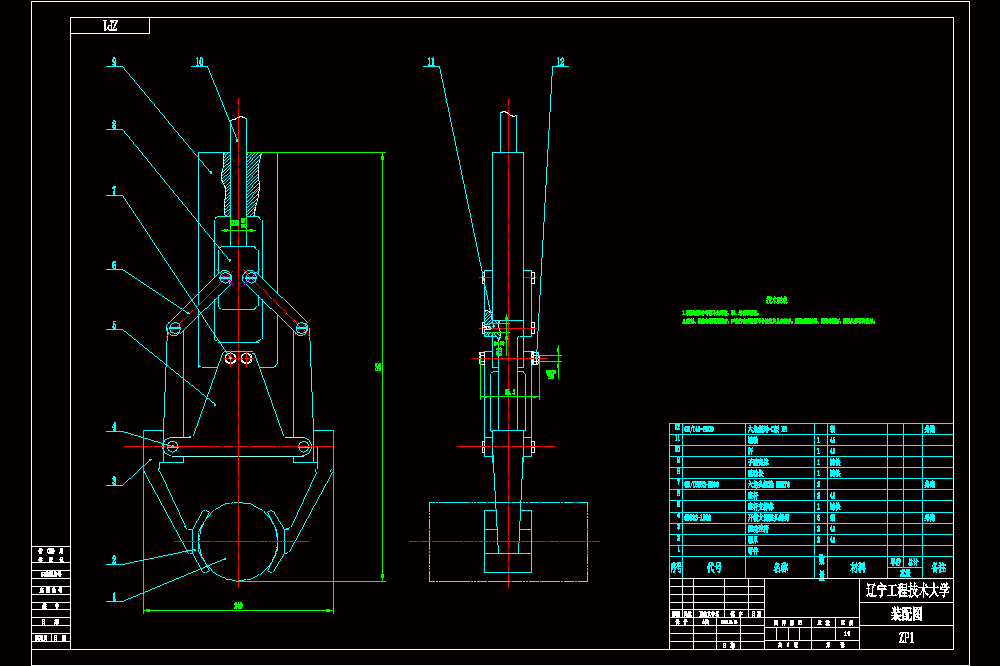
Task: Click the 备注 column header in parts list
Action: [939, 567]
